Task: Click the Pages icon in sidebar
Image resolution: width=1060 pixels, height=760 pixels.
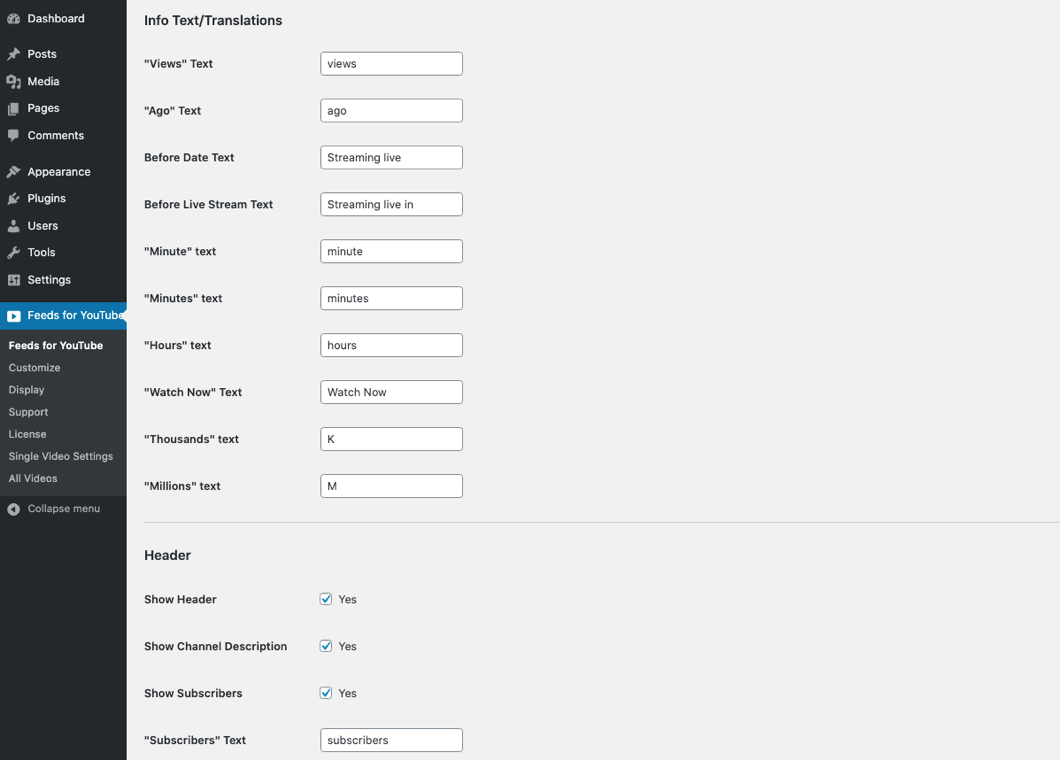Action: 14,109
